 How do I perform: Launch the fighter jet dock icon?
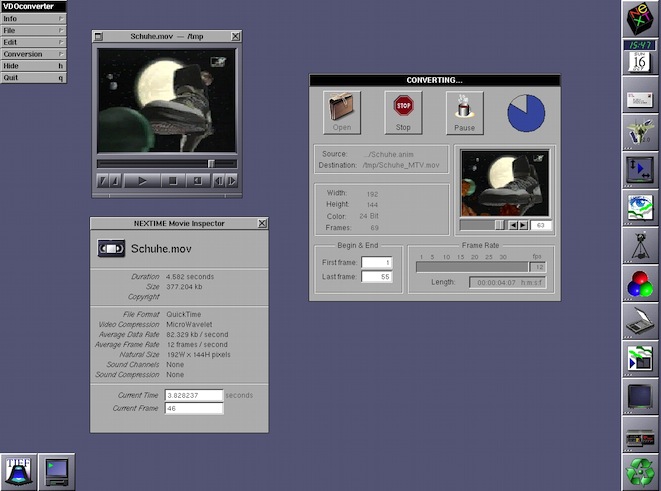[640, 132]
